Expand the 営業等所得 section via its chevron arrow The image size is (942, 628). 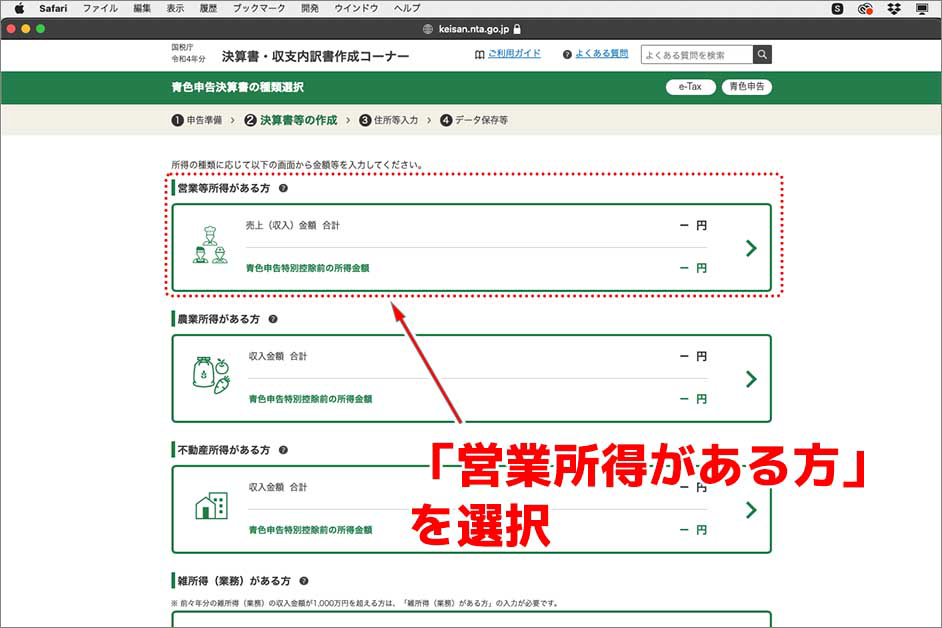point(751,248)
